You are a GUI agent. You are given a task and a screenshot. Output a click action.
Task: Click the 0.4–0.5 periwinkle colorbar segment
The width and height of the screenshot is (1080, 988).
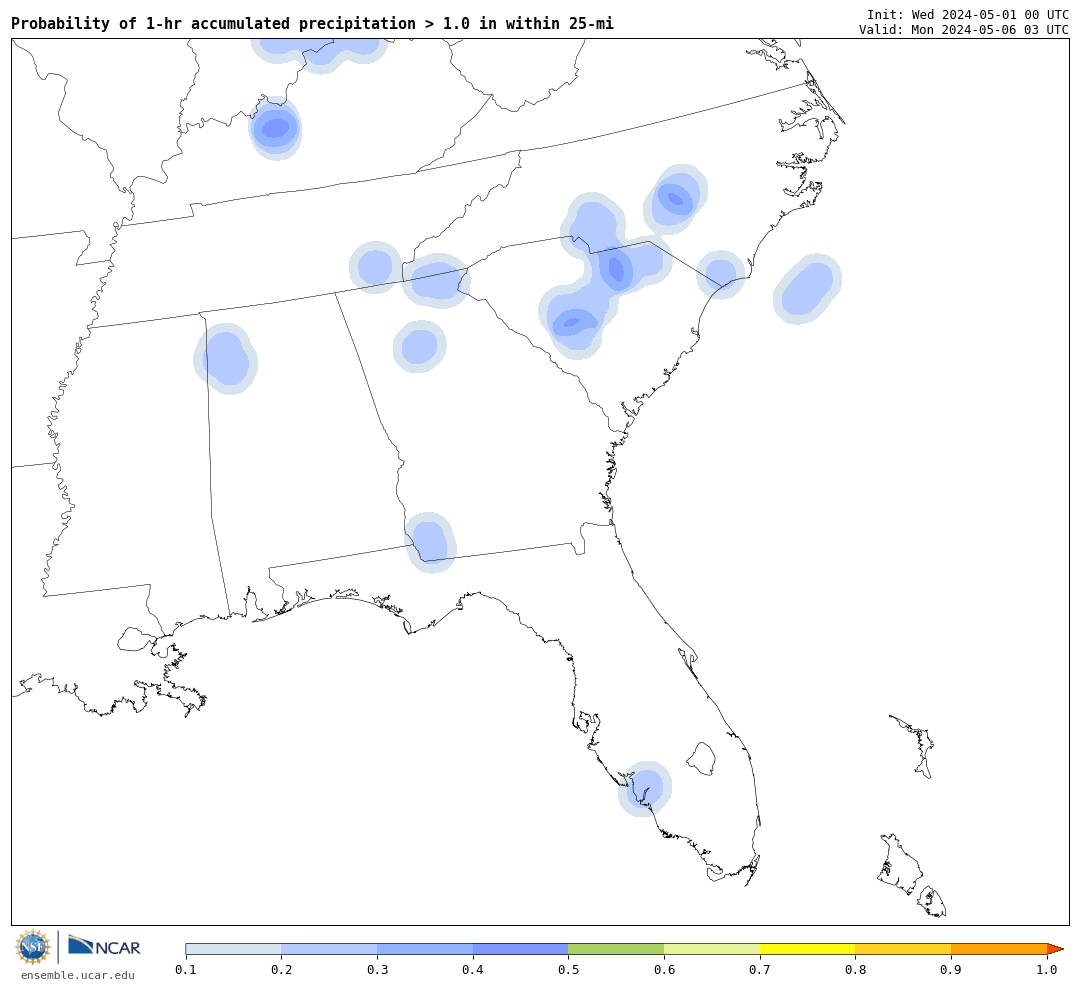click(521, 949)
